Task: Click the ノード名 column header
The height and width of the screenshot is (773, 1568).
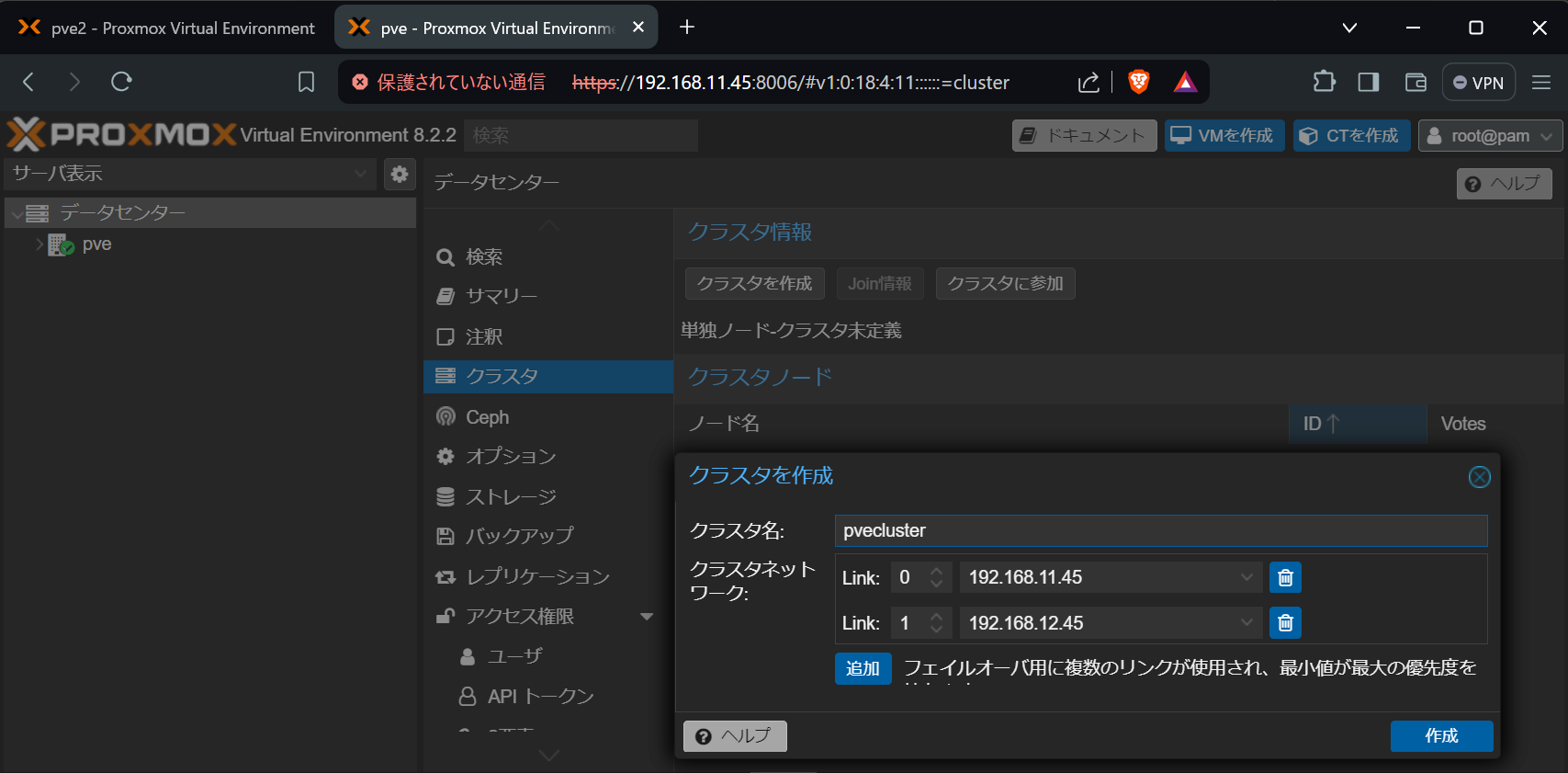Action: 981,424
